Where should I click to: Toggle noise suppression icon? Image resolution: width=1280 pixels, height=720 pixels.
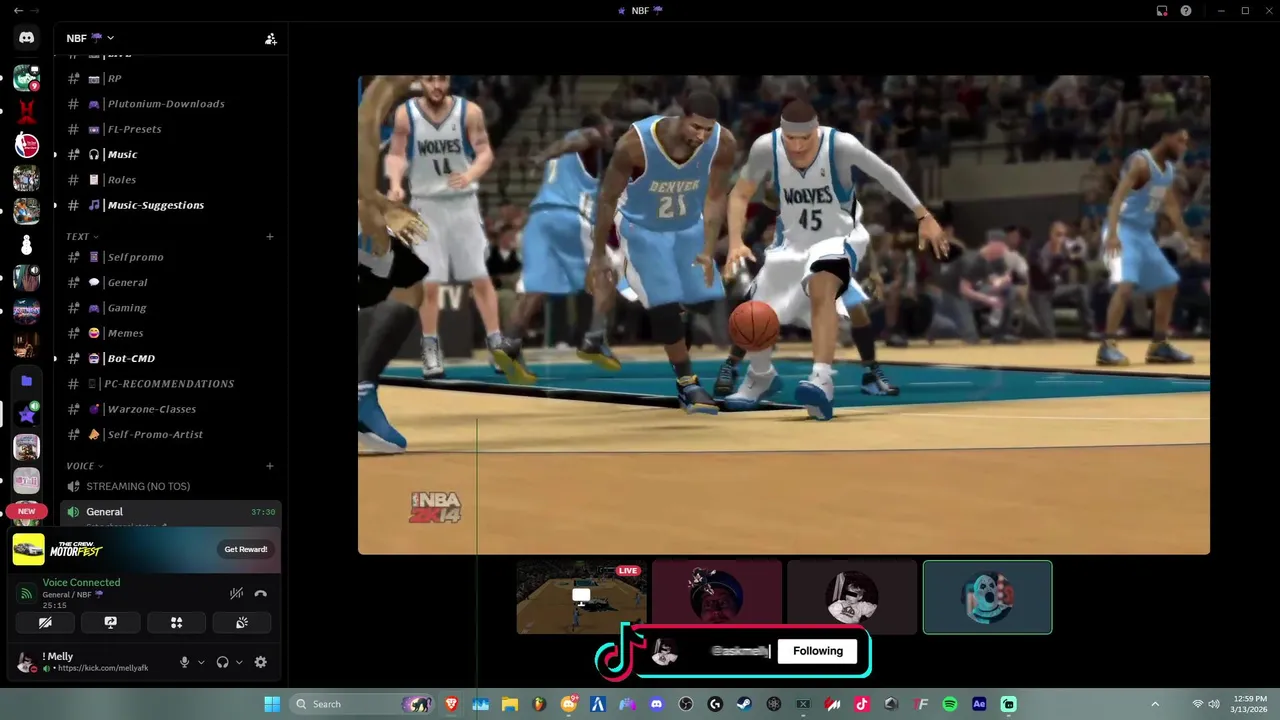(x=236, y=593)
